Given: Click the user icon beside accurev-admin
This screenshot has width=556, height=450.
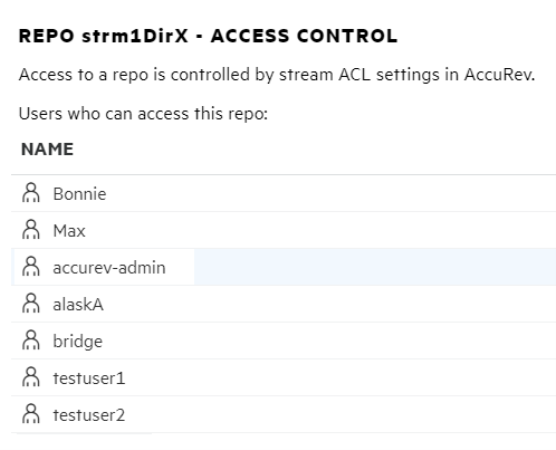Looking at the screenshot, I should tap(31, 267).
